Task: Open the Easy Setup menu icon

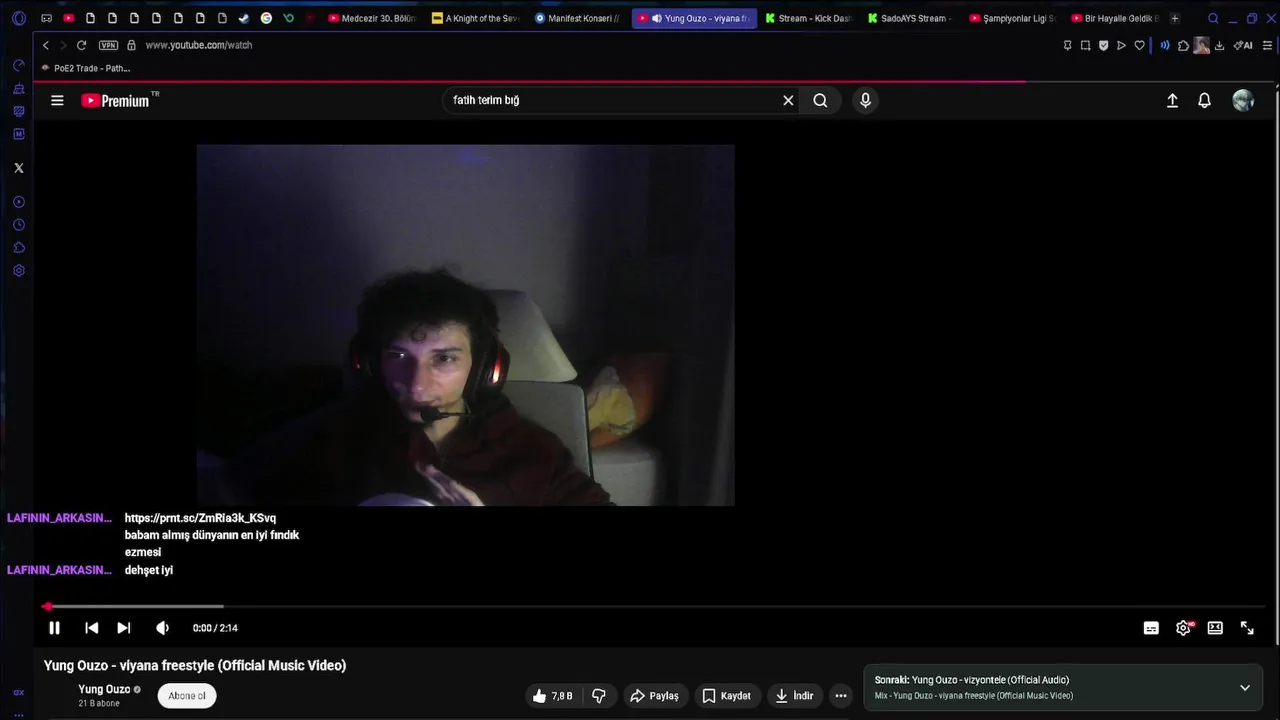Action: 1268,45
